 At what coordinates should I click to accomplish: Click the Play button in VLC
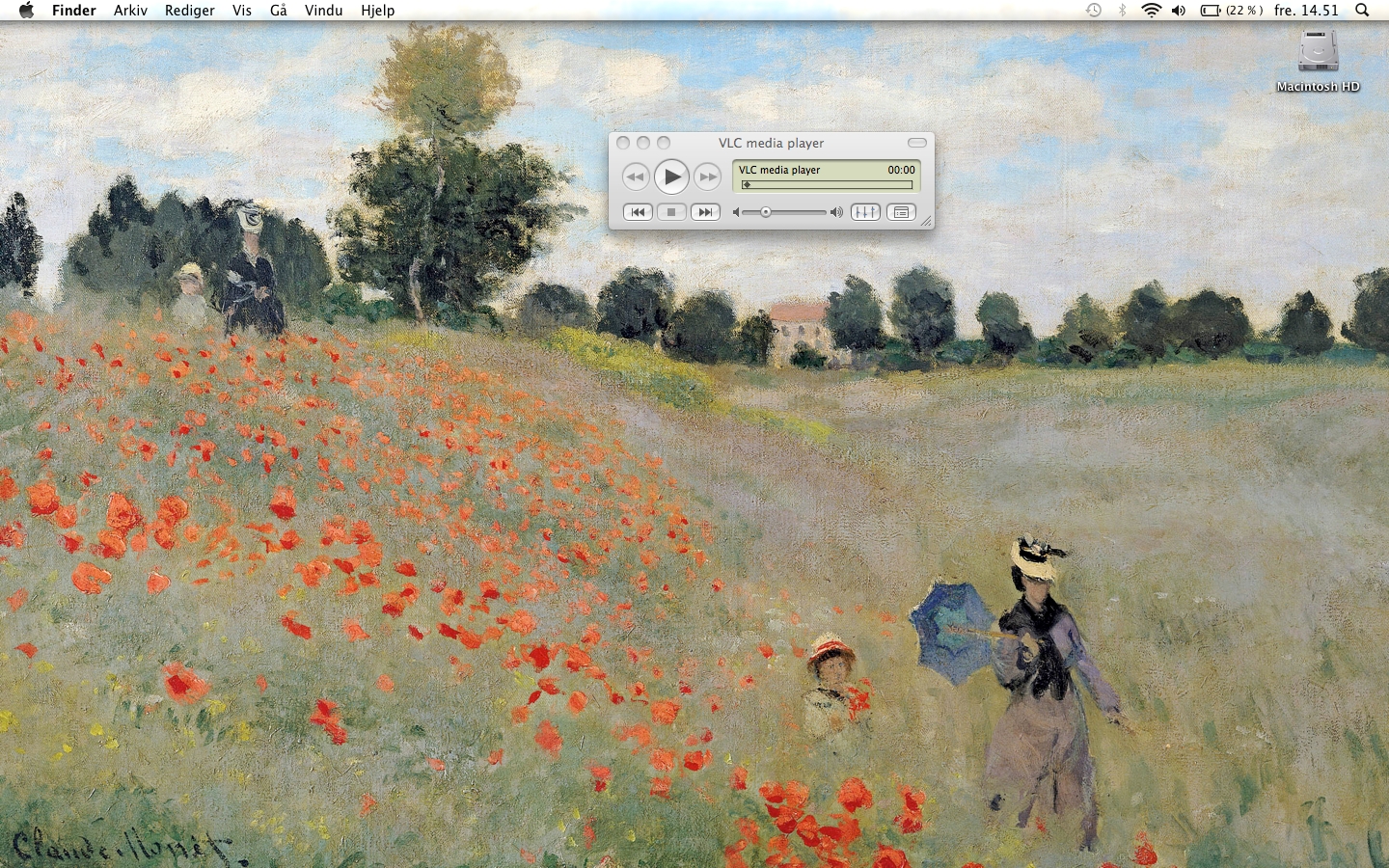pyautogui.click(x=671, y=176)
